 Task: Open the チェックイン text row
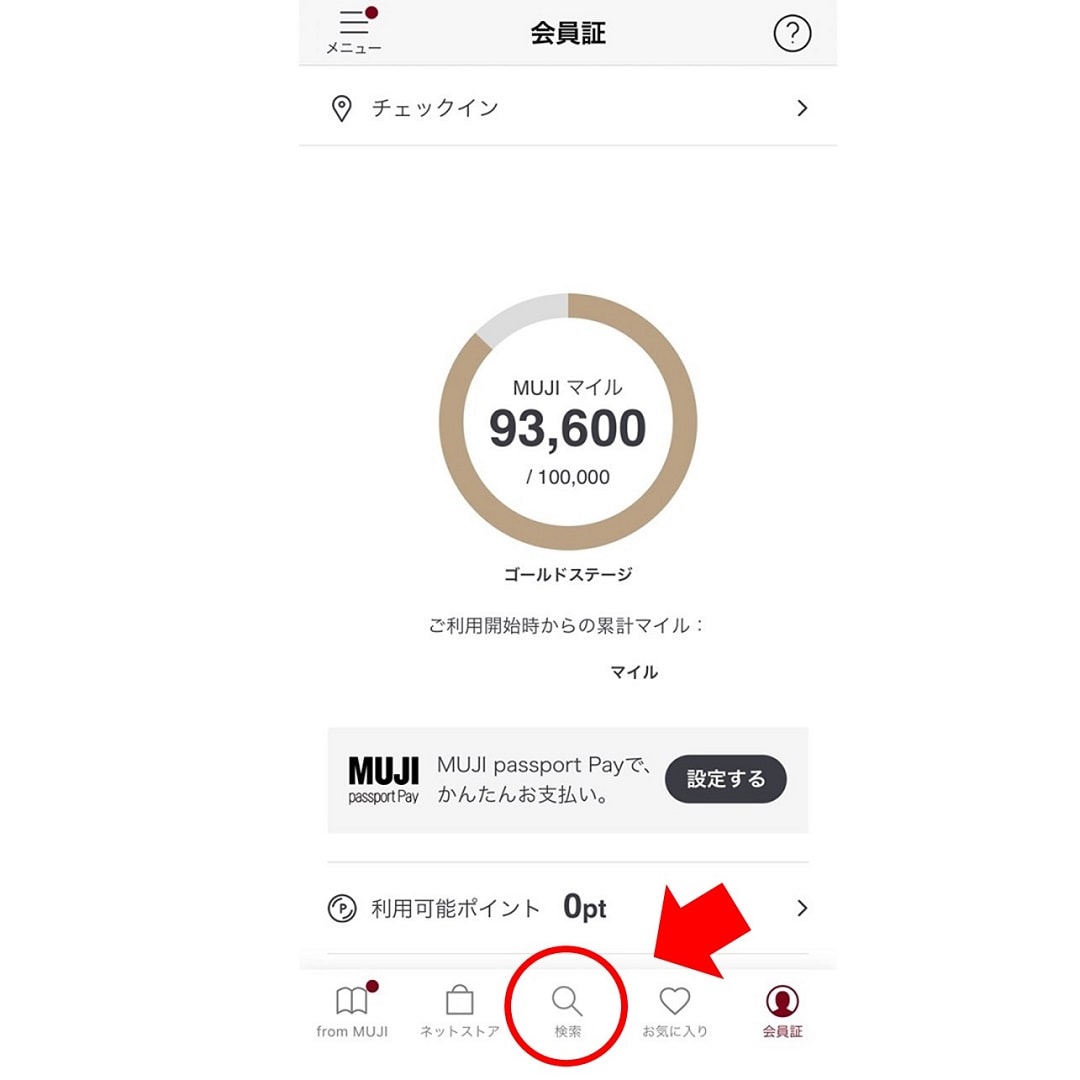(568, 108)
